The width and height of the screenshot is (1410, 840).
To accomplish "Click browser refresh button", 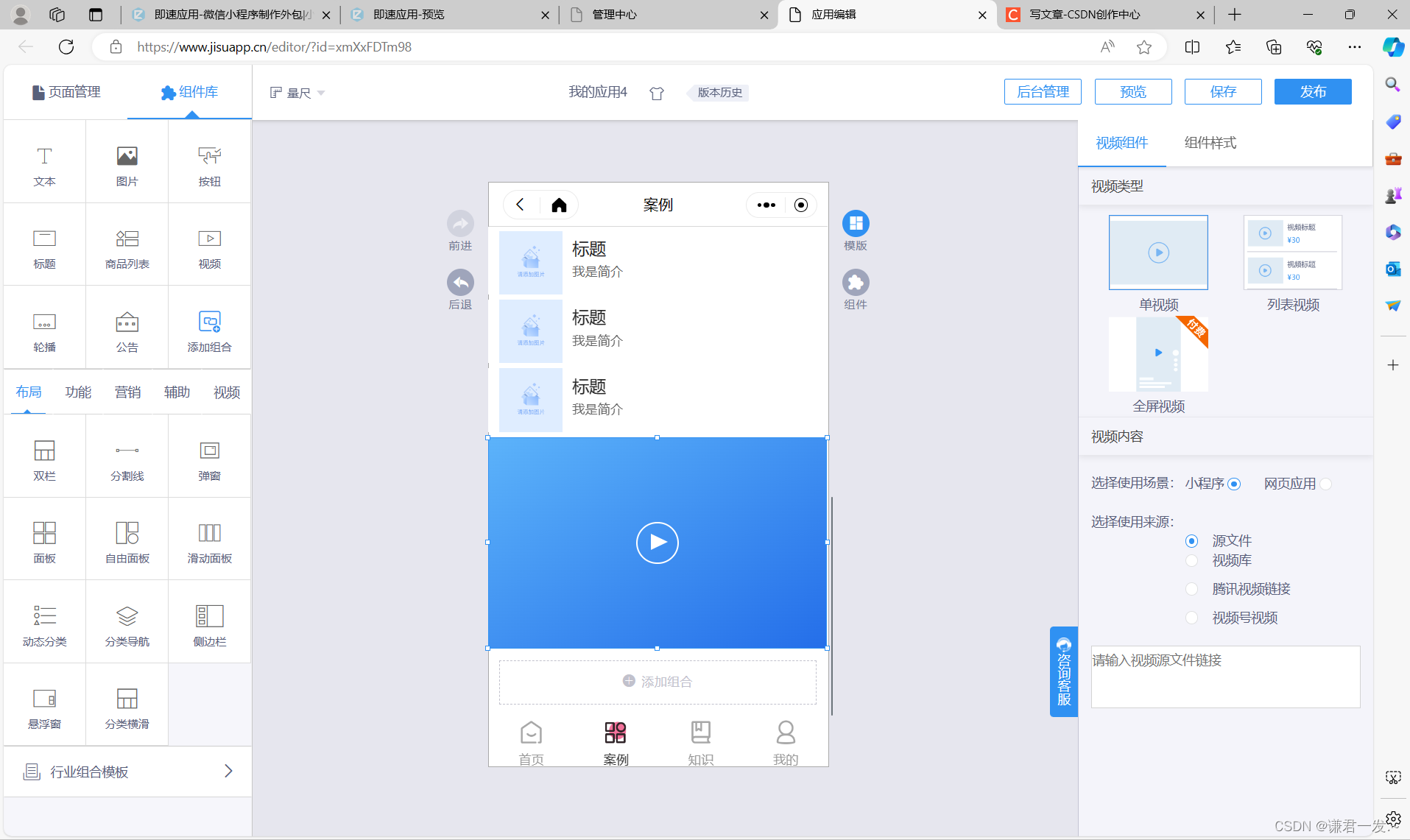I will [x=66, y=47].
